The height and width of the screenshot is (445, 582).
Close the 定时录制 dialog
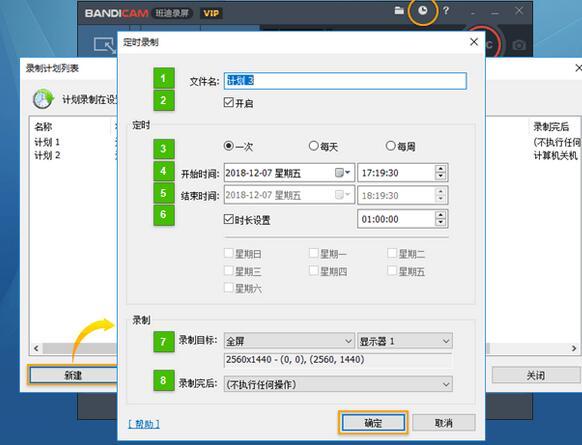474,42
